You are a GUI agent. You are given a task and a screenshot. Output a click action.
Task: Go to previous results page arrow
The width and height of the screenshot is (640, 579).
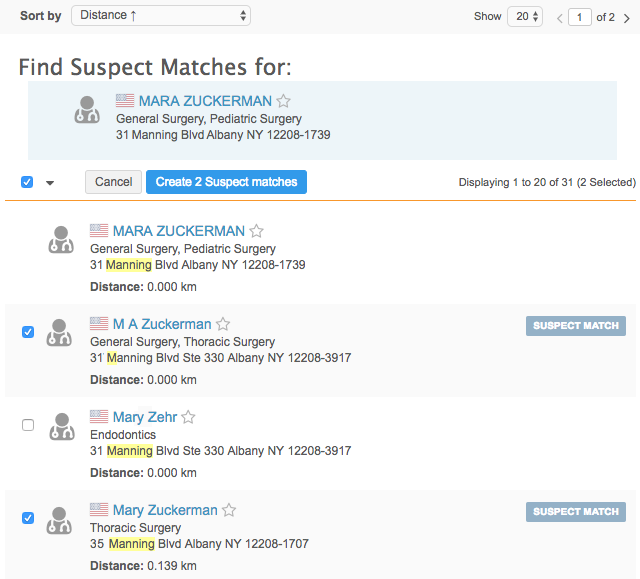pos(560,17)
